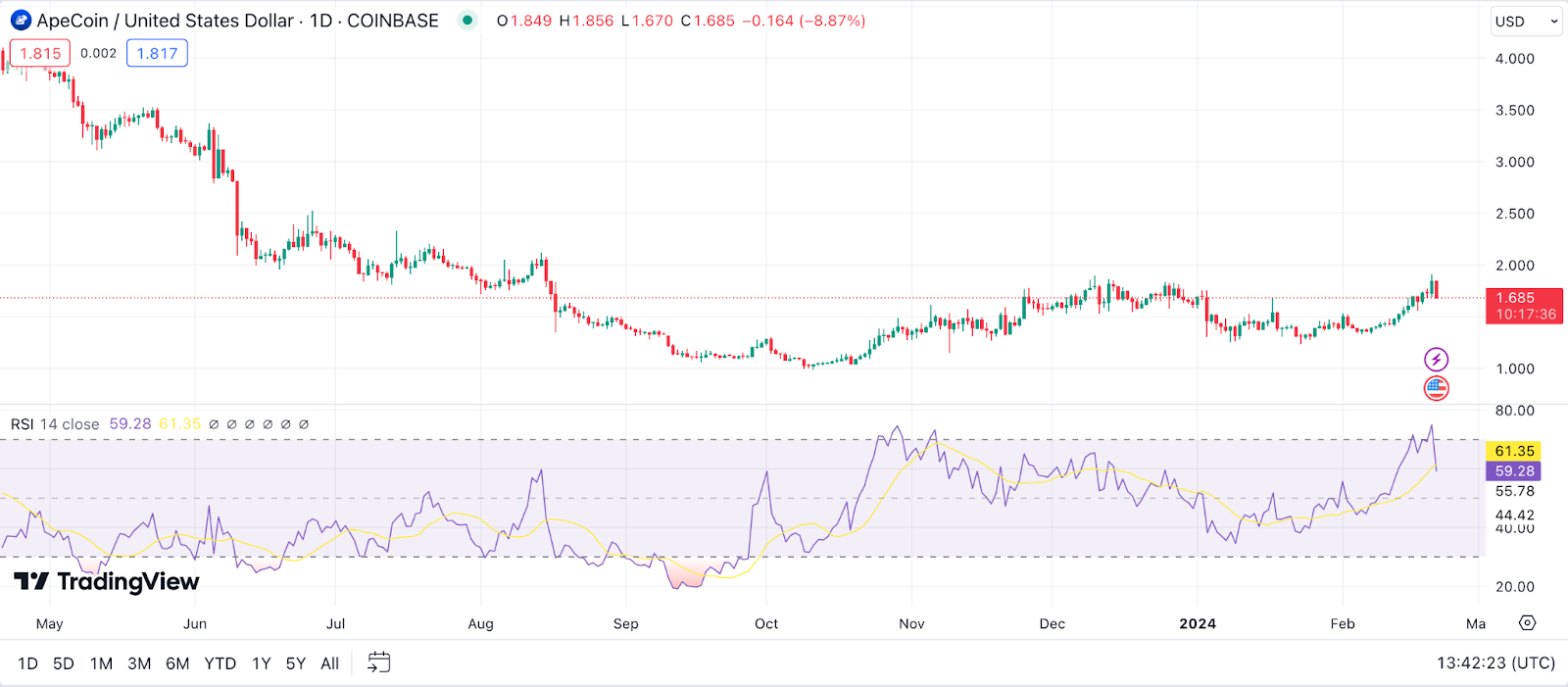This screenshot has width=1568, height=687.
Task: Click the 2.500 price axis label
Action: click(x=1514, y=214)
